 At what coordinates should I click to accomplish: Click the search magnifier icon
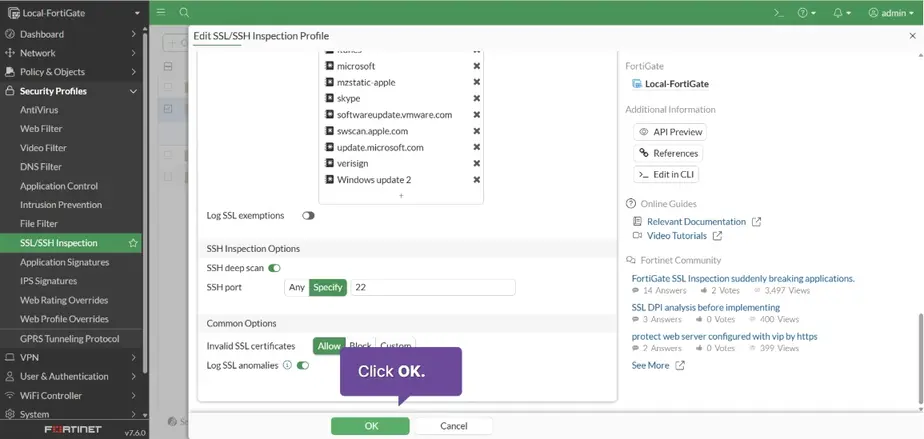click(184, 12)
